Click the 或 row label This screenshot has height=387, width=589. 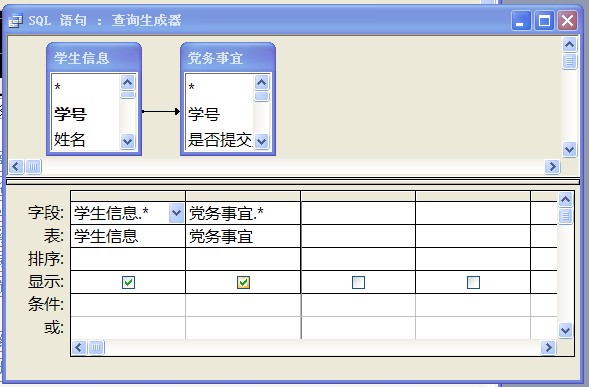pos(54,328)
